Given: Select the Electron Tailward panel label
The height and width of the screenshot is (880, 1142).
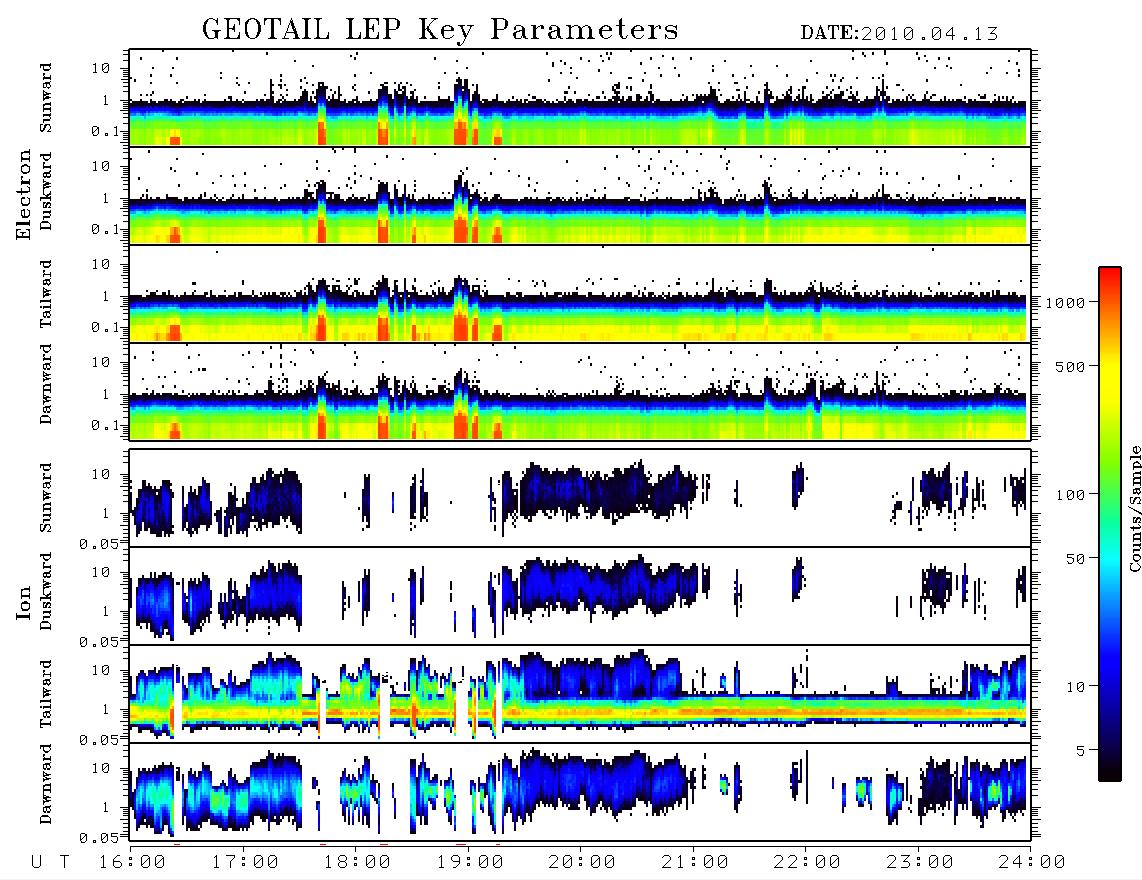Looking at the screenshot, I should (46, 294).
